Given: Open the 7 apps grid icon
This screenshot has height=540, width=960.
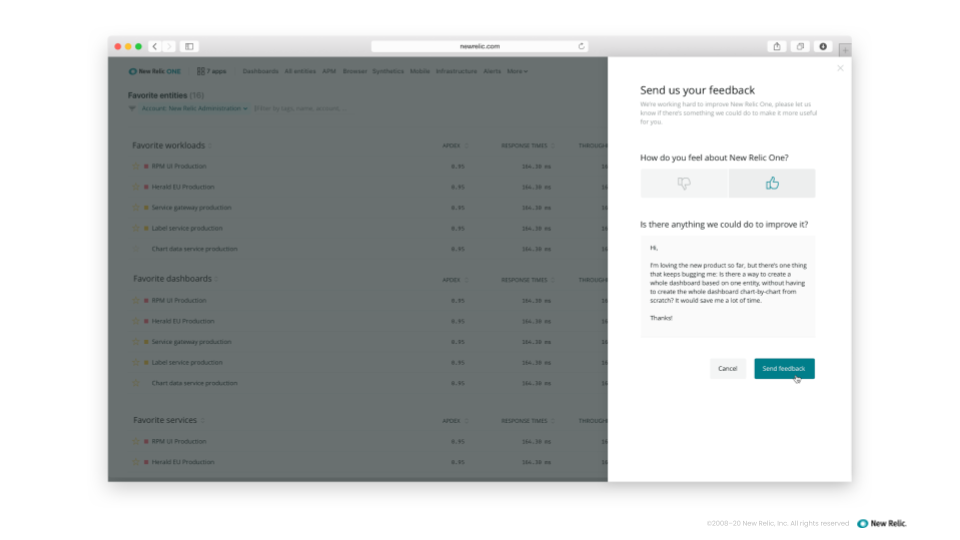Looking at the screenshot, I should point(201,72).
